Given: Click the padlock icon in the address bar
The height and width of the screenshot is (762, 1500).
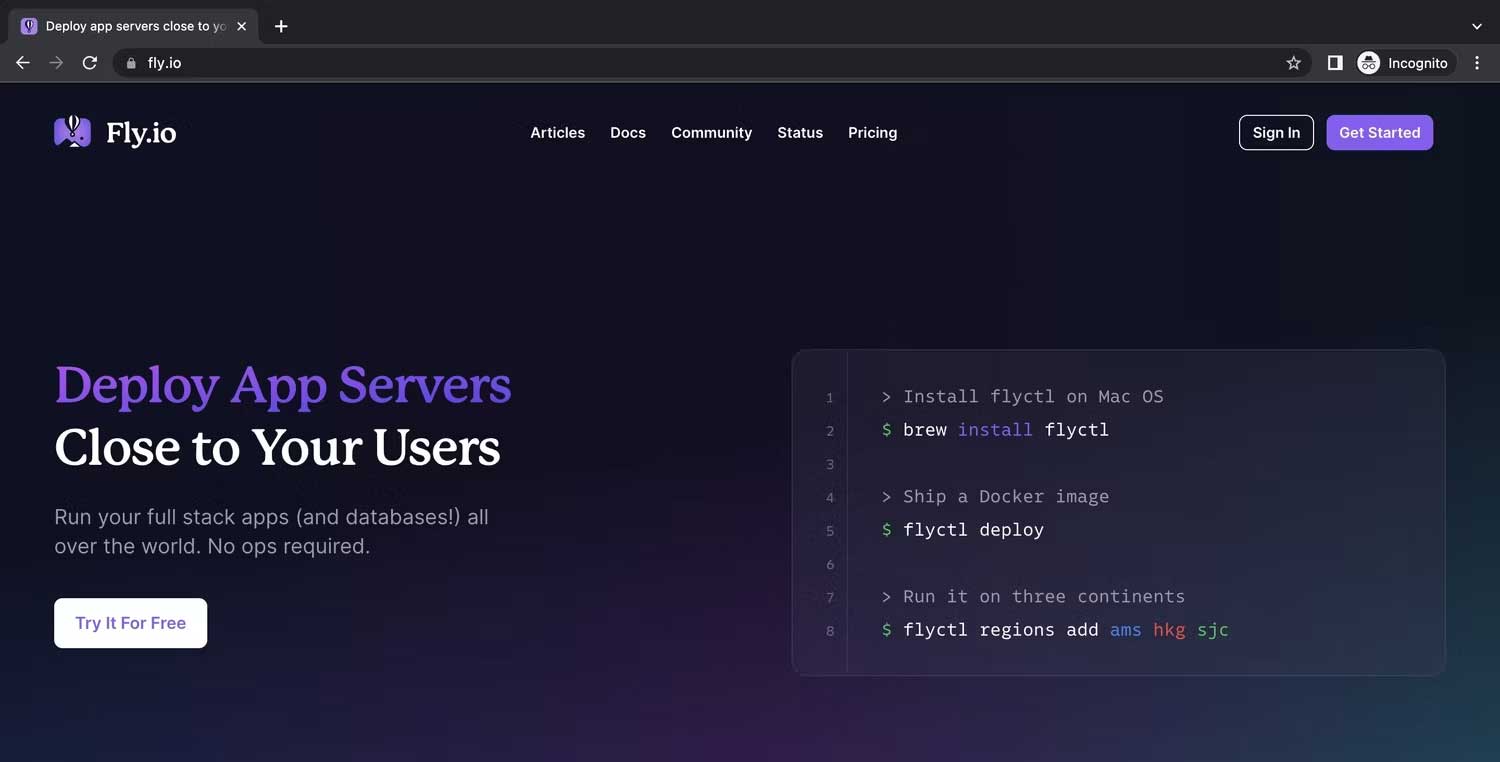Looking at the screenshot, I should [x=130, y=62].
